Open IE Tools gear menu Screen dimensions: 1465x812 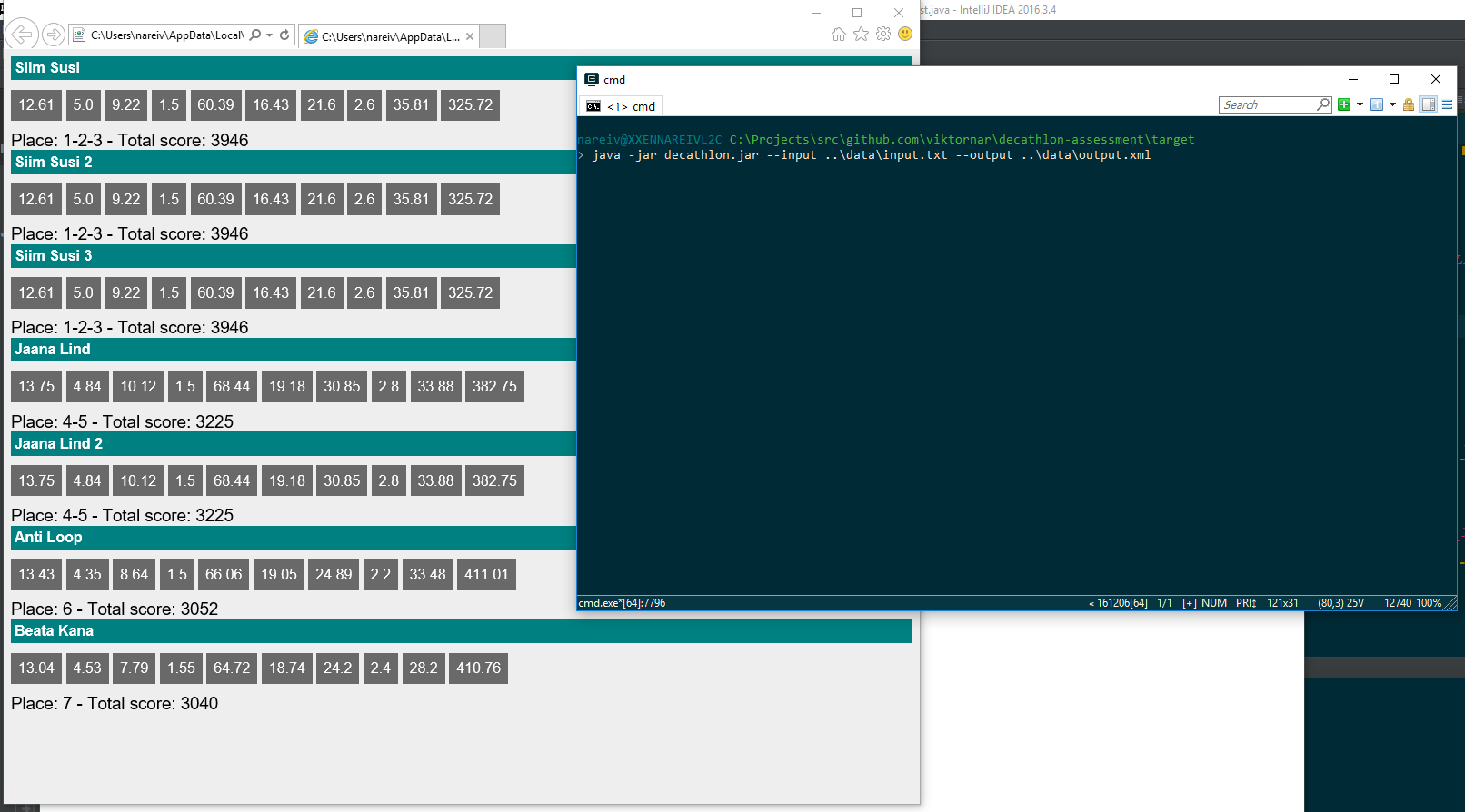(883, 34)
